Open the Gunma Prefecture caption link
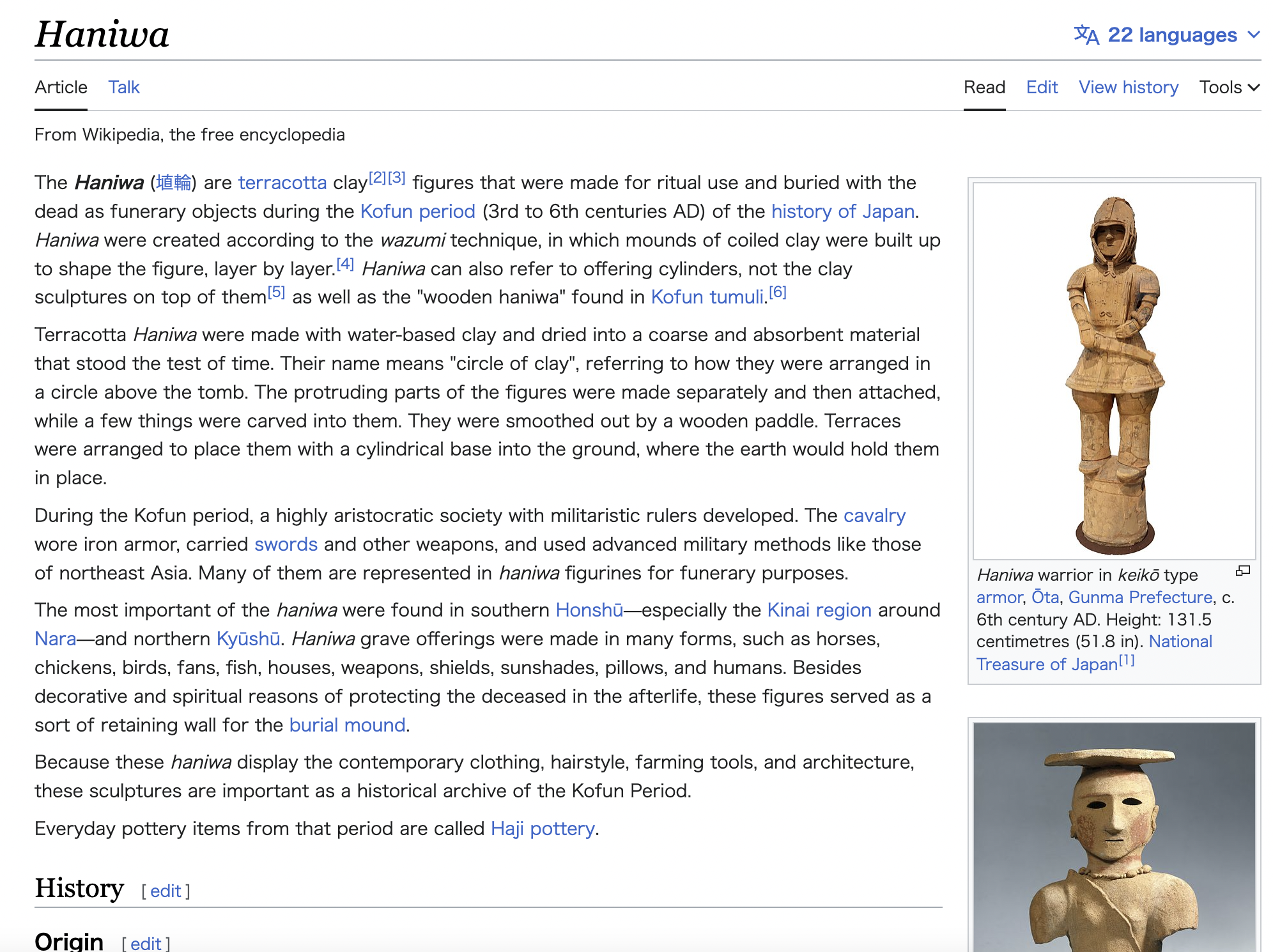This screenshot has width=1273, height=952. pyautogui.click(x=1140, y=597)
